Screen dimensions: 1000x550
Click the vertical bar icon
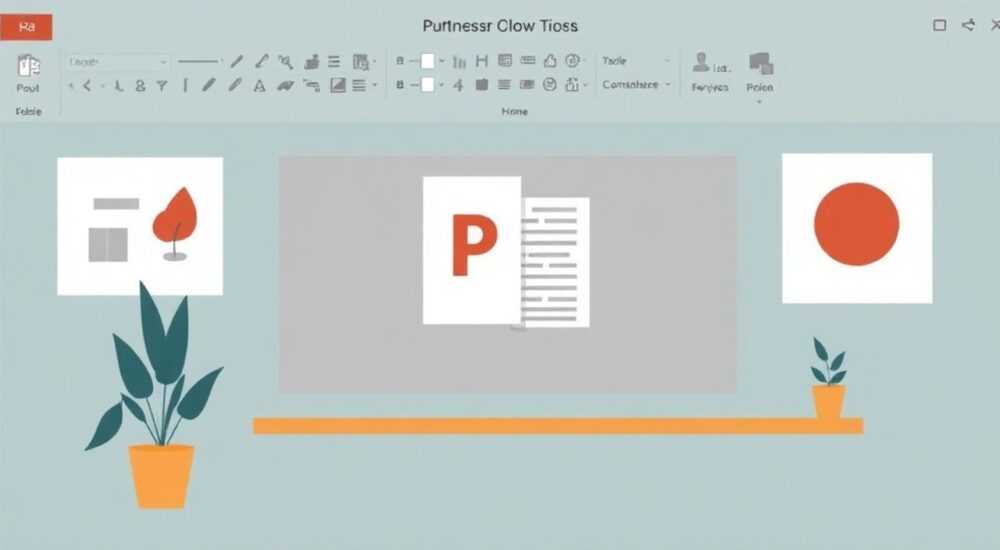click(186, 85)
